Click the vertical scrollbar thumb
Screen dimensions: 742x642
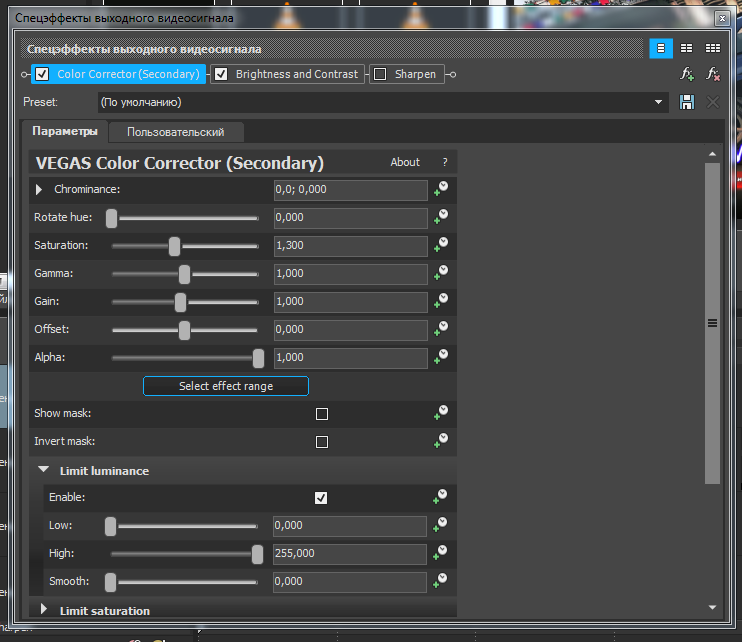[x=712, y=323]
